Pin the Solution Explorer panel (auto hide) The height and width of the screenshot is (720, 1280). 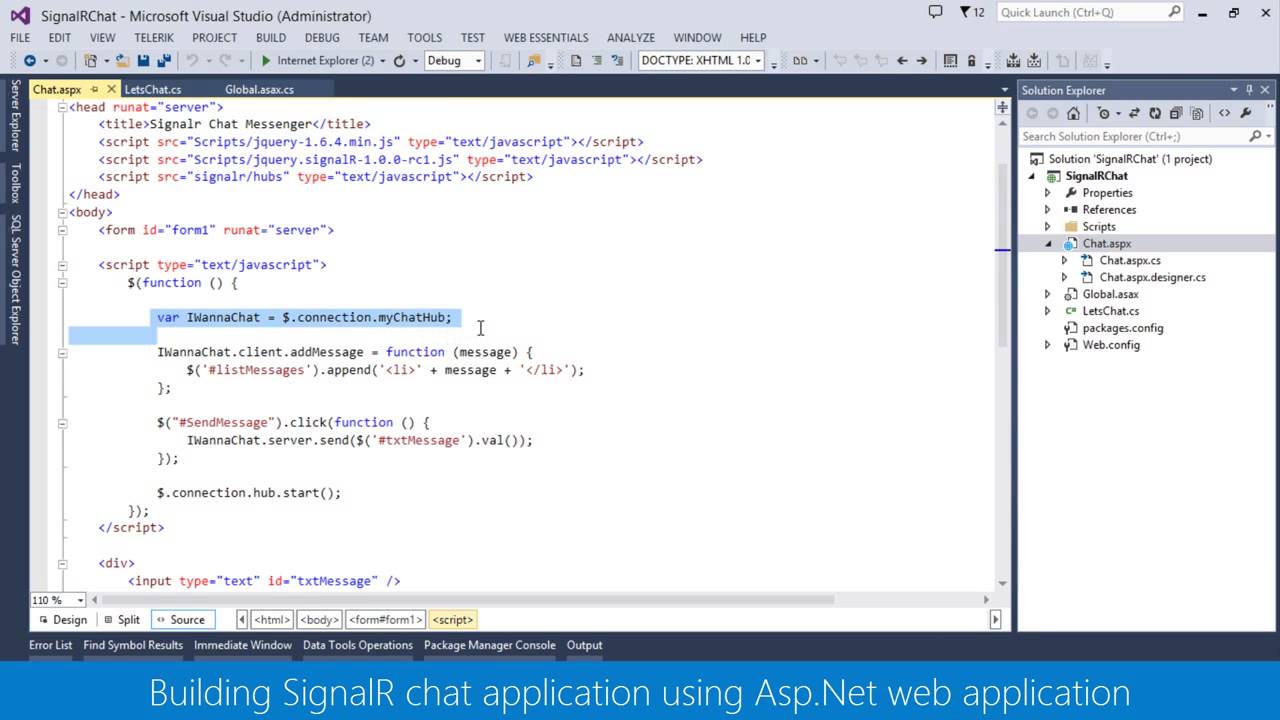(x=1250, y=90)
